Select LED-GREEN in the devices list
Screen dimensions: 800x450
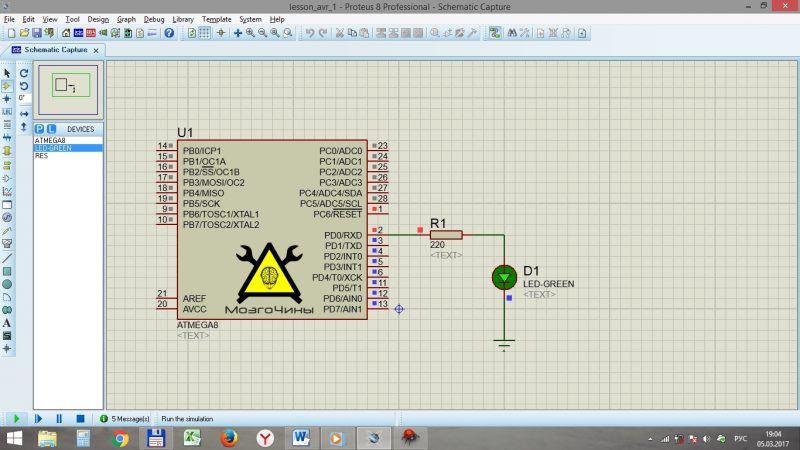point(68,148)
